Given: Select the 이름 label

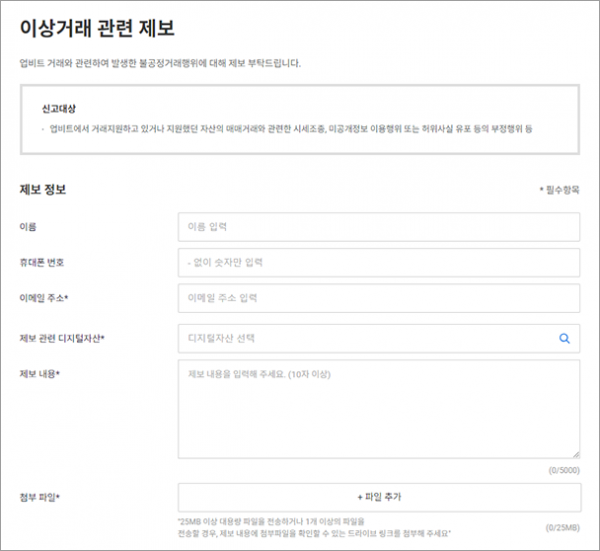Looking at the screenshot, I should point(28,227).
